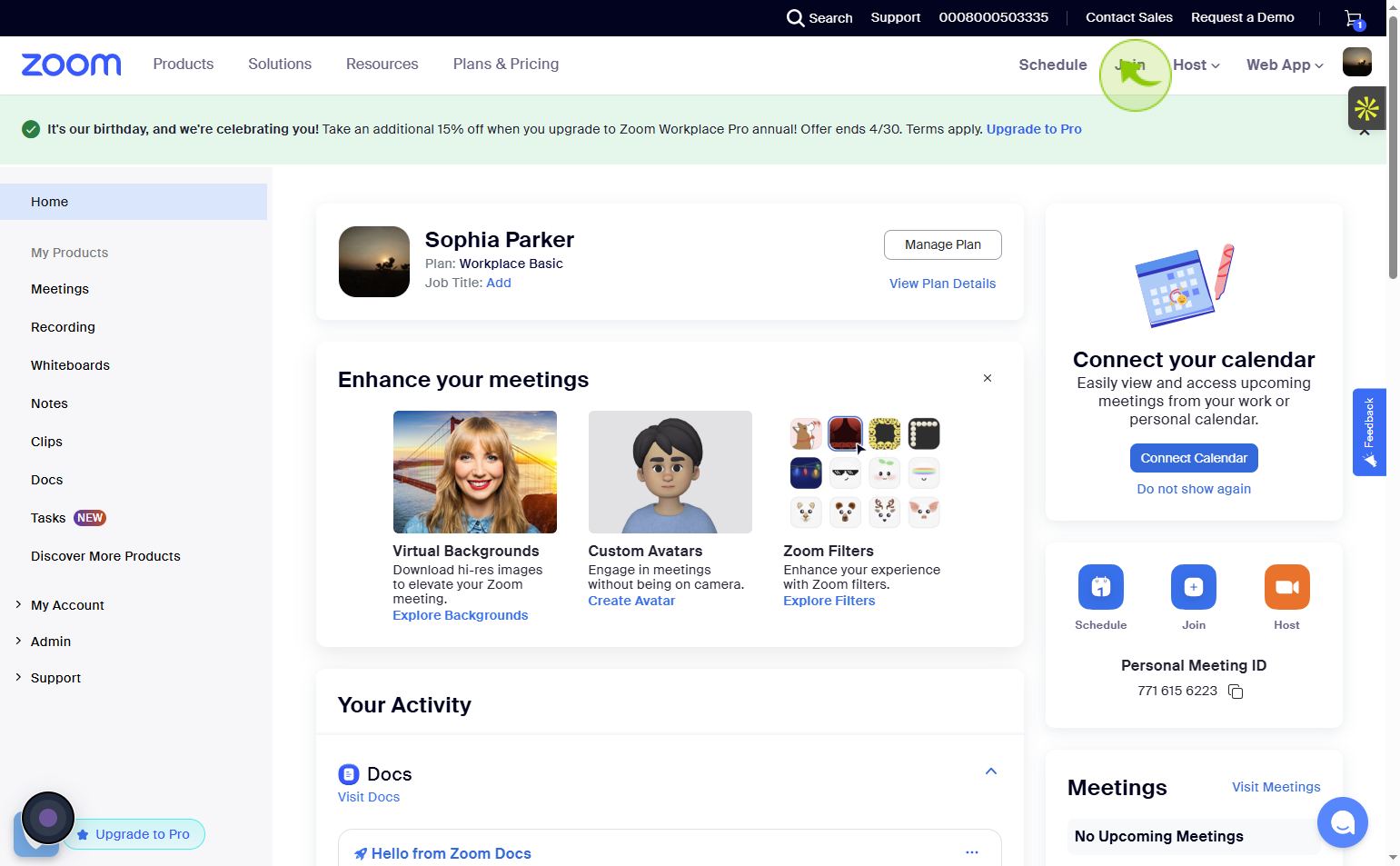The height and width of the screenshot is (866, 1400).
Task: Click the Upgrade to Pro pill button
Action: click(x=134, y=834)
